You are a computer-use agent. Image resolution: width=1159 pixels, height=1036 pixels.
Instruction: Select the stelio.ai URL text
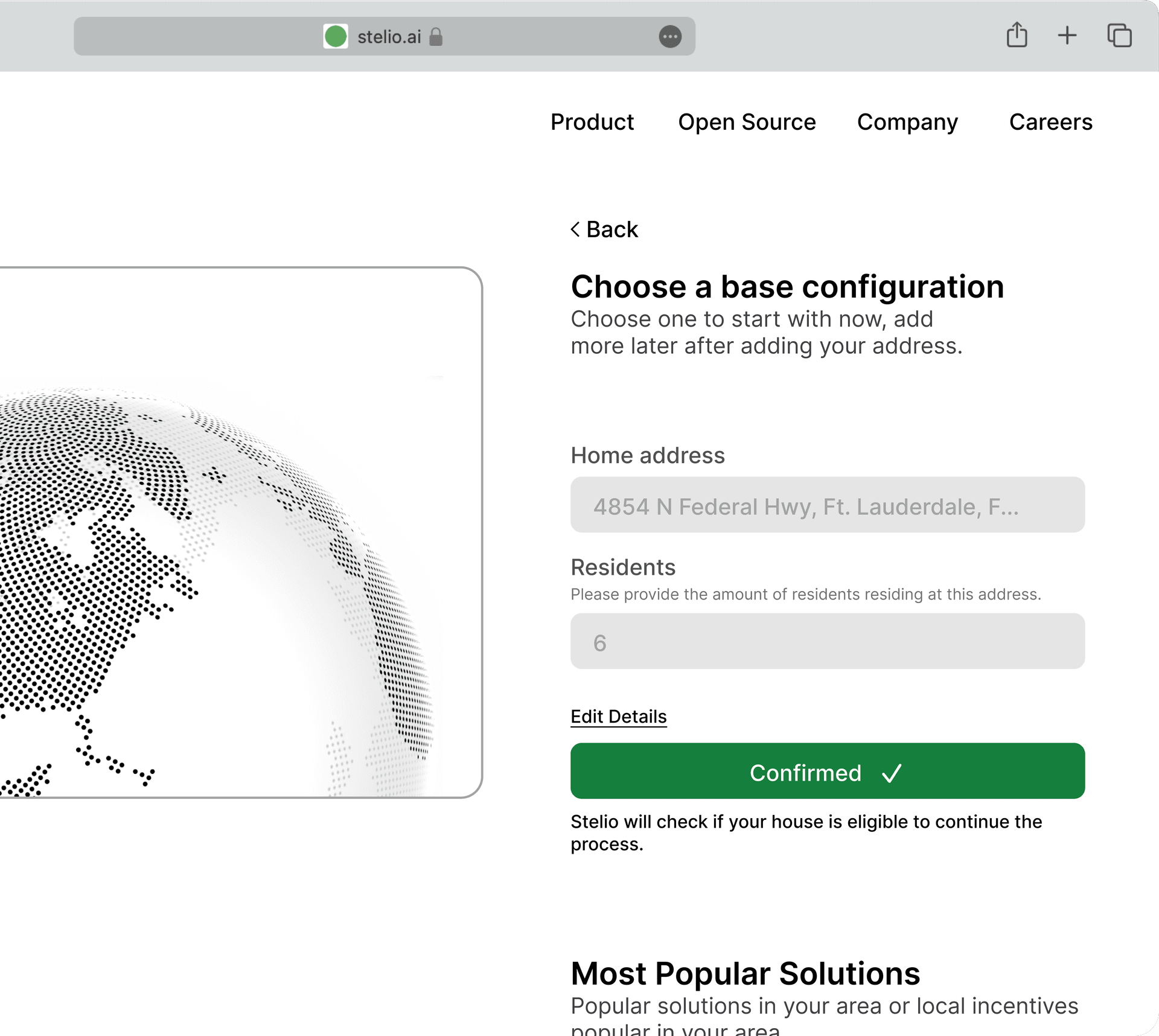389,37
